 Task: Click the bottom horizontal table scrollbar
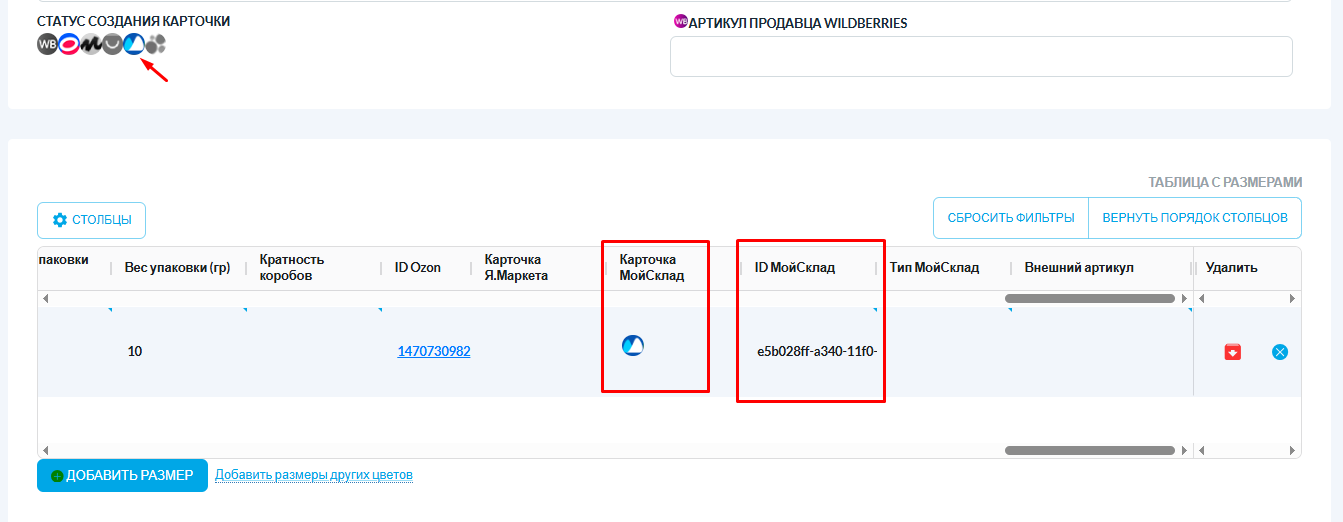pos(1090,451)
